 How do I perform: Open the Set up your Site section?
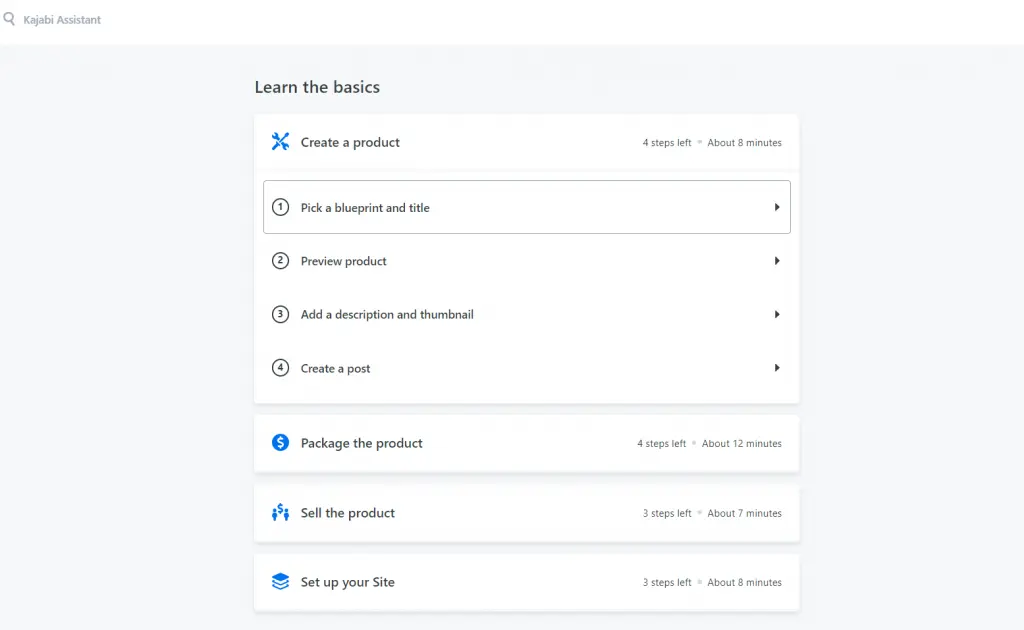348,582
